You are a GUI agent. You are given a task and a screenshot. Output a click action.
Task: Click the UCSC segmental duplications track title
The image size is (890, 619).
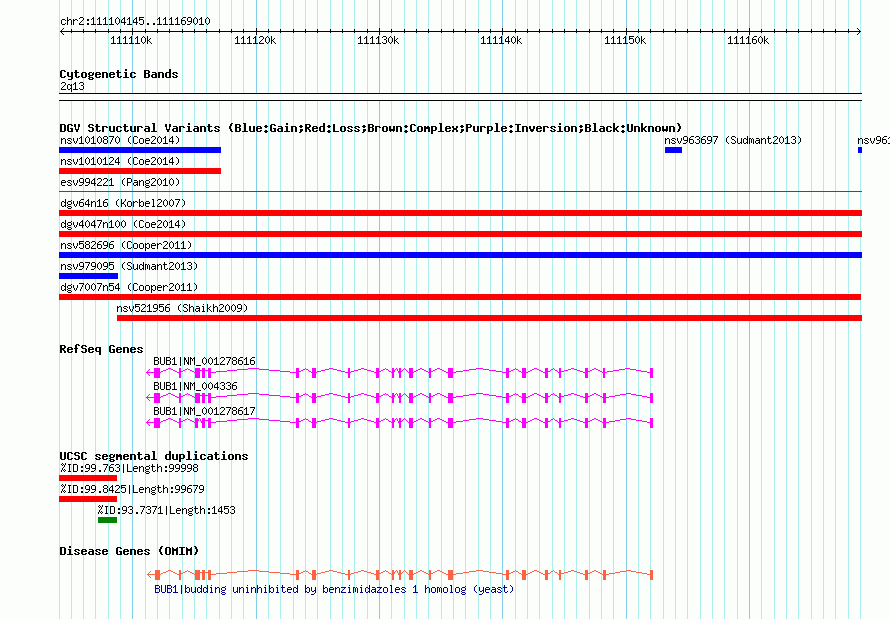click(x=154, y=456)
